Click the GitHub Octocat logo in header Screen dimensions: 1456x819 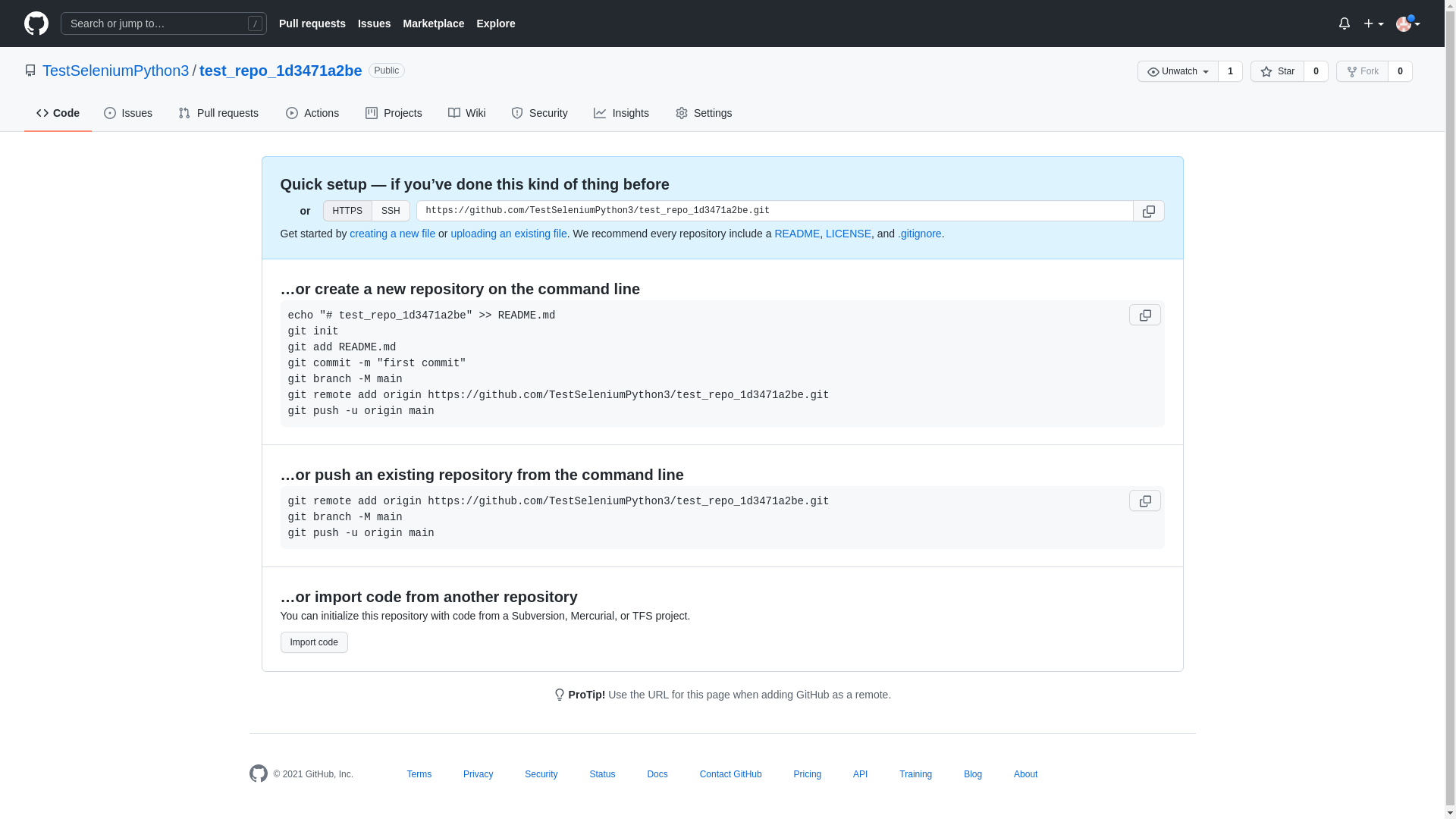tap(36, 24)
